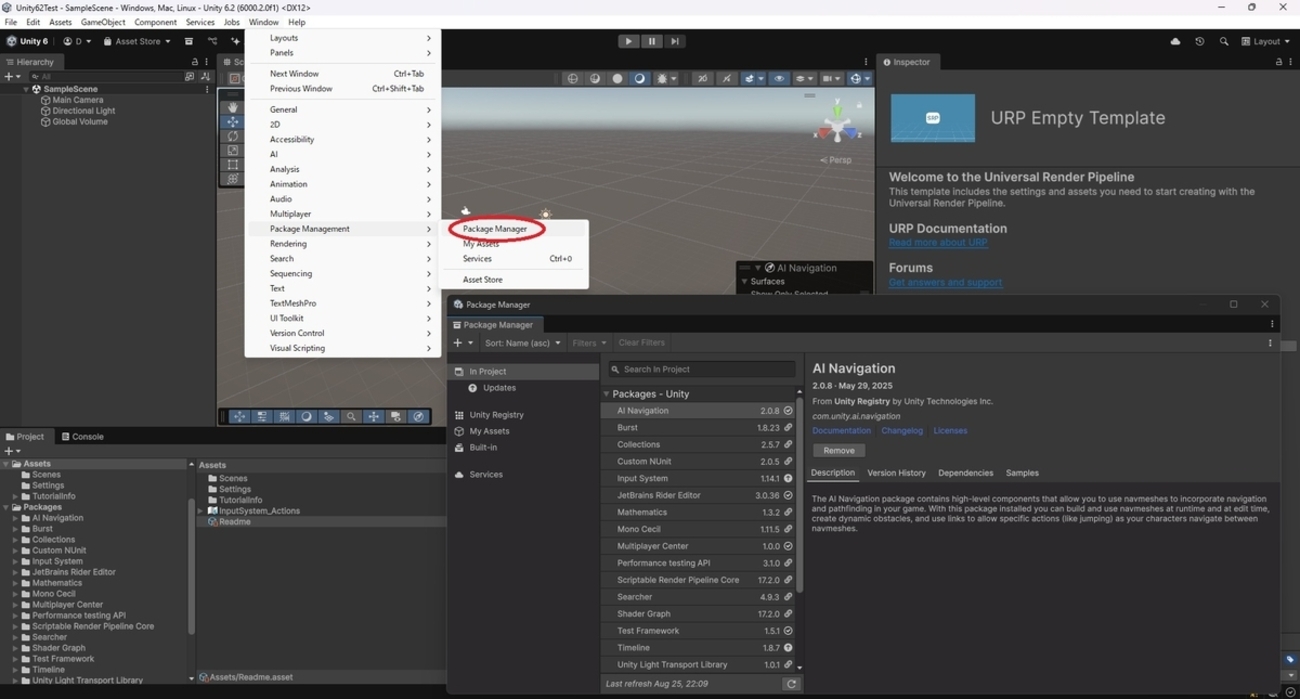Open the Visual Scripting submenu
Screen dimensions: 1300x699
tap(343, 348)
